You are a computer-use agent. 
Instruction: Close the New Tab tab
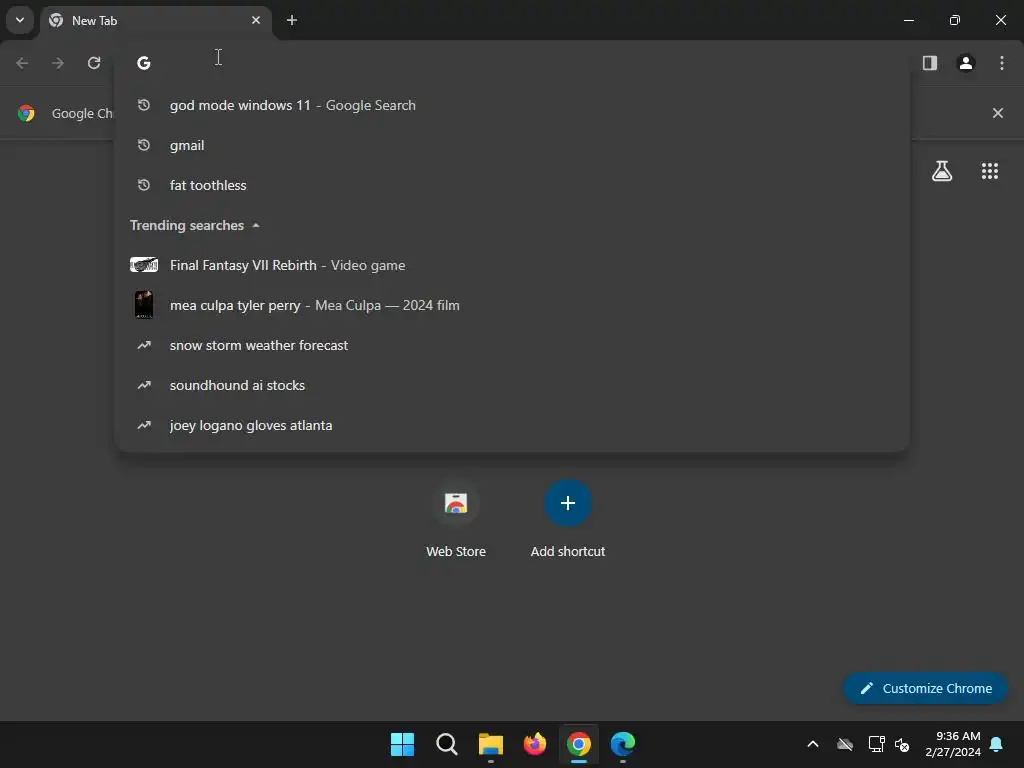[256, 20]
